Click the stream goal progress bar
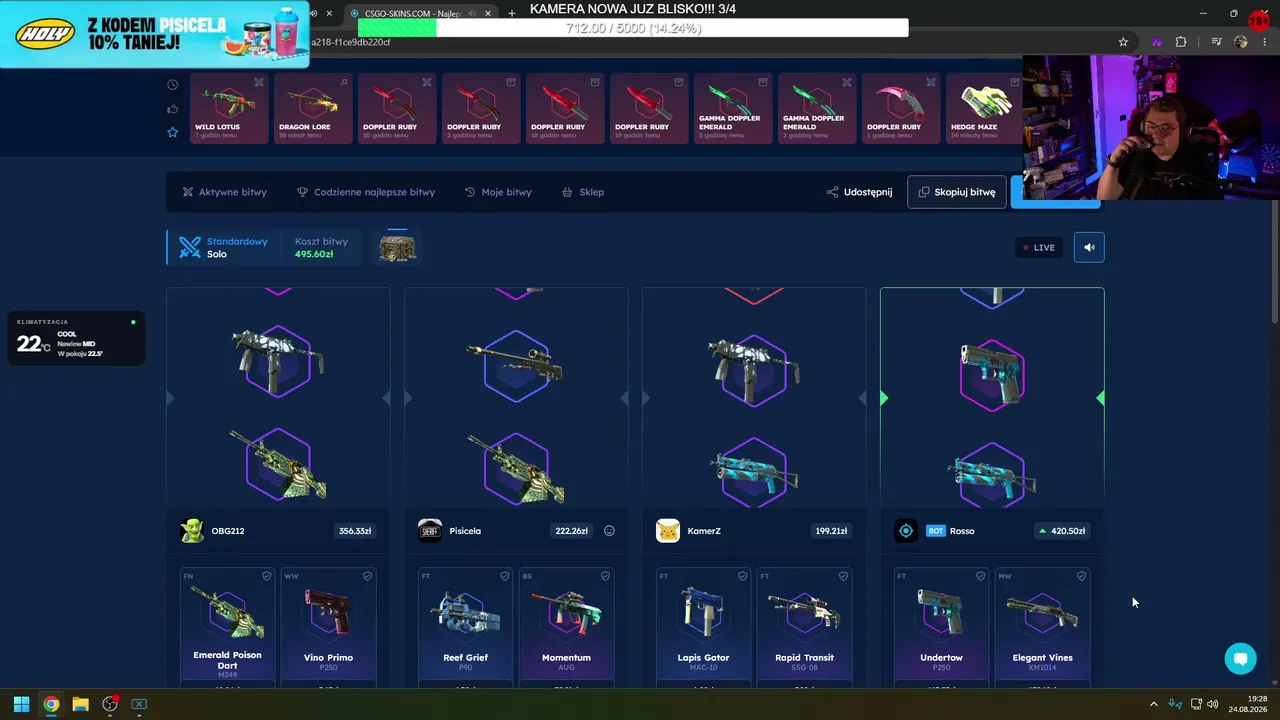Viewport: 1280px width, 720px height. [633, 28]
